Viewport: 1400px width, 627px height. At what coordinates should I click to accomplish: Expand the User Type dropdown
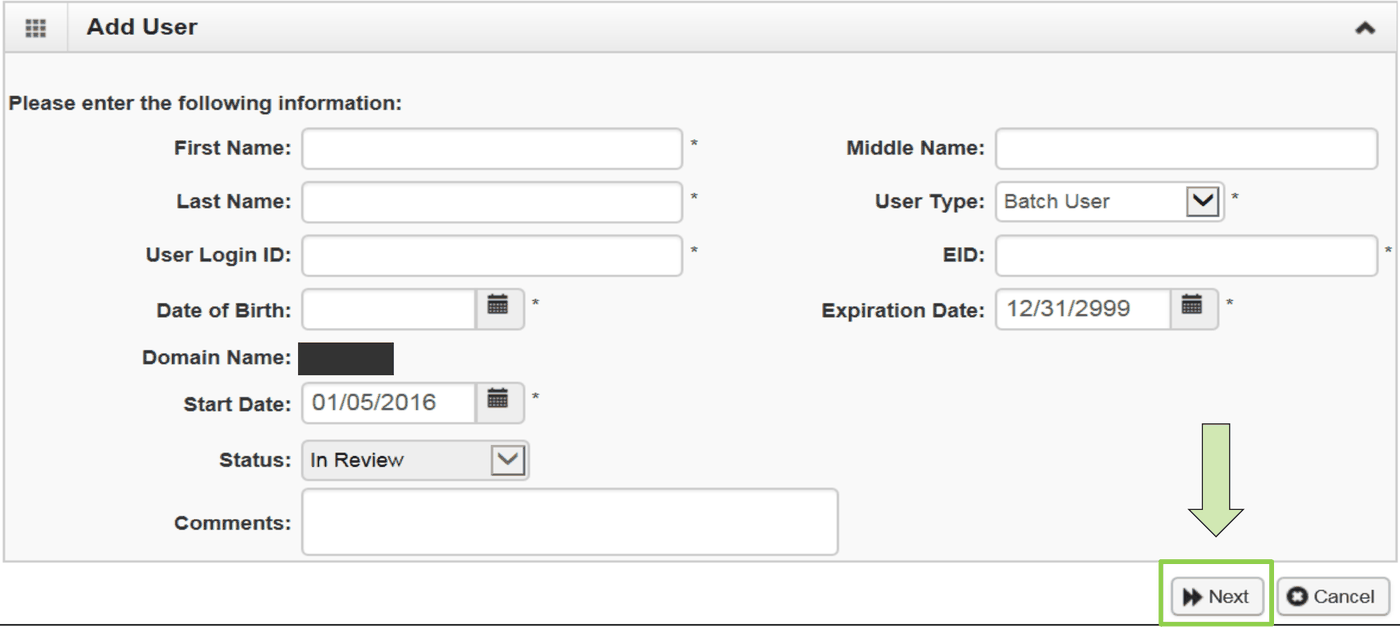[x=1202, y=201]
